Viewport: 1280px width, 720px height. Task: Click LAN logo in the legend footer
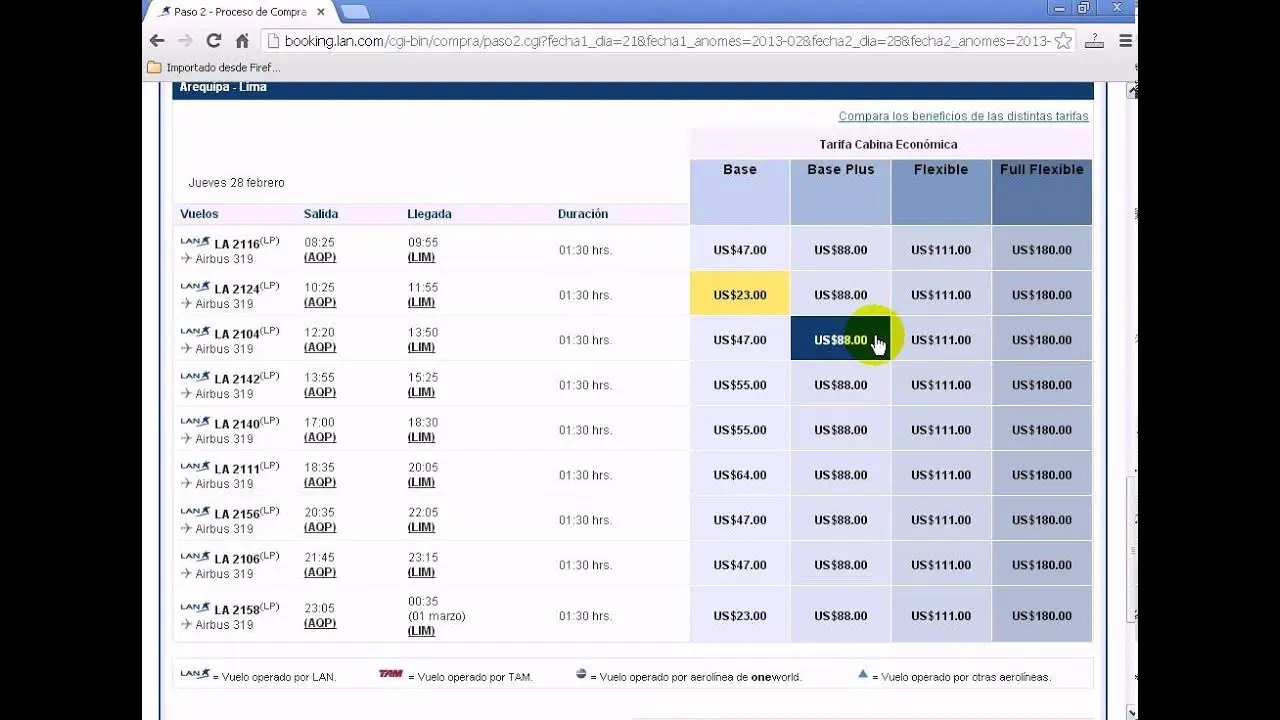click(195, 675)
